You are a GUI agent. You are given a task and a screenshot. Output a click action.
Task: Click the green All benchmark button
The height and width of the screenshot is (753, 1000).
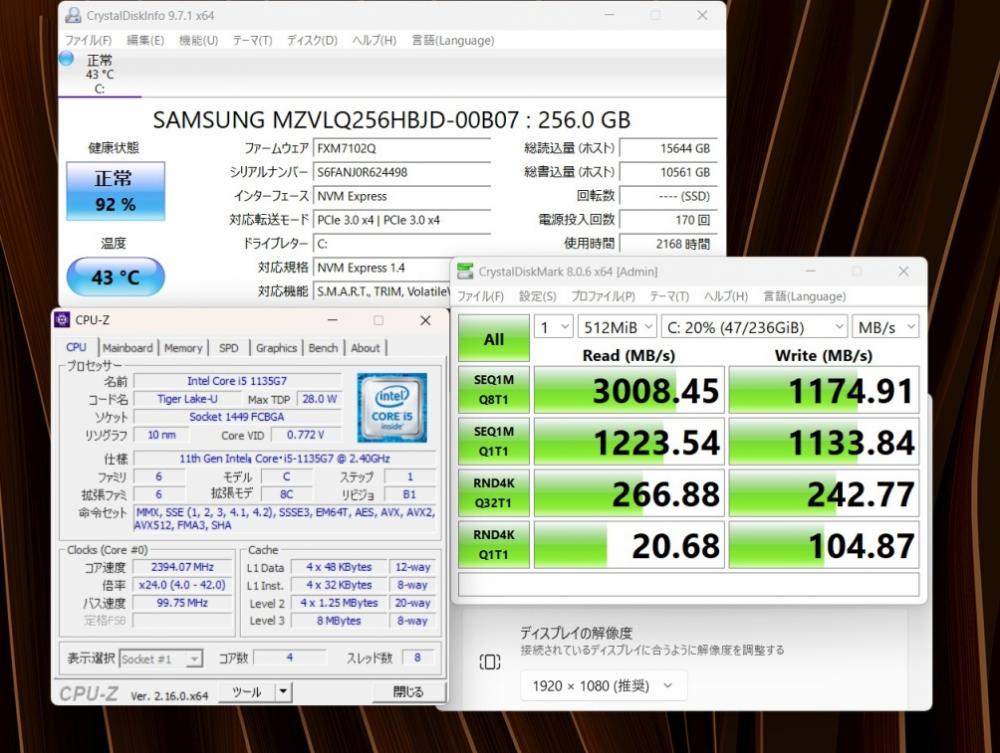[494, 339]
